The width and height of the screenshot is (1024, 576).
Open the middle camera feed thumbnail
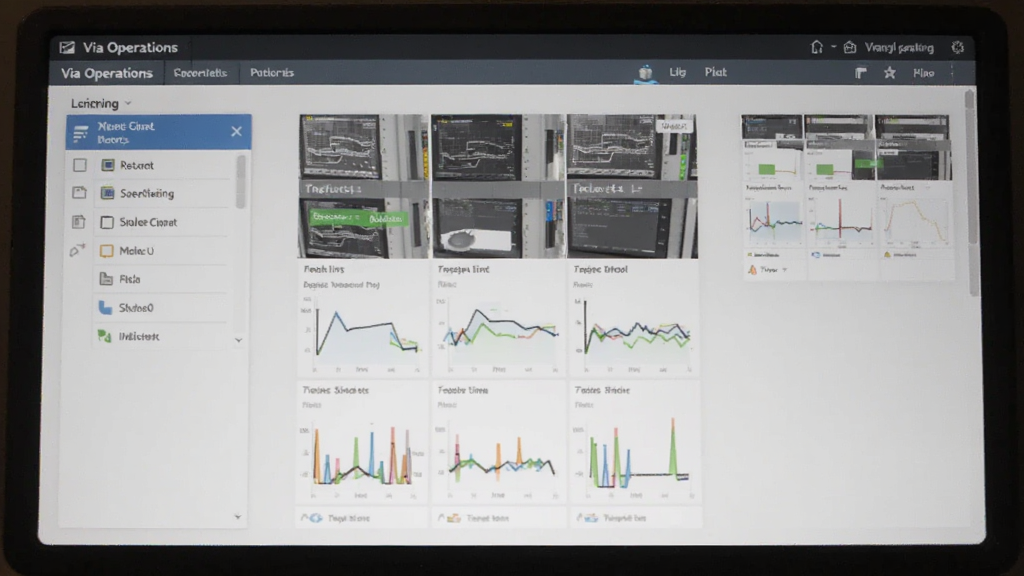tap(498, 186)
